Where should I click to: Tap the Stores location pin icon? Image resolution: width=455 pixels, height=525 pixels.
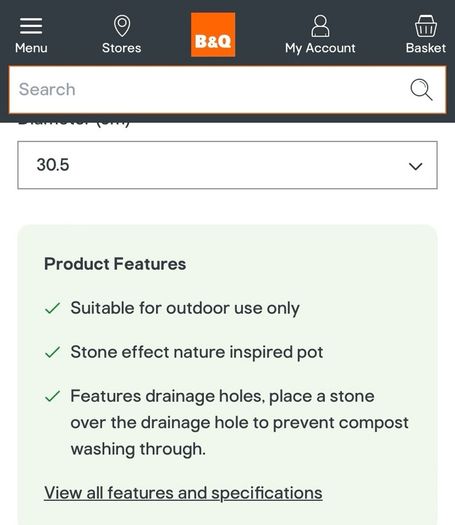pos(122,26)
